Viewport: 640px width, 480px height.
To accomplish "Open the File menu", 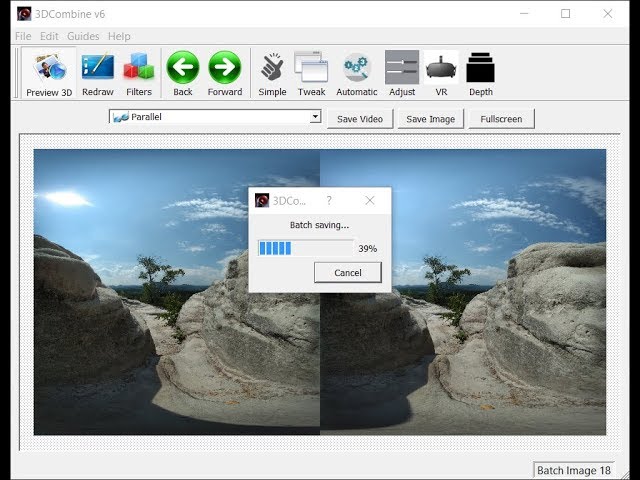I will click(23, 36).
